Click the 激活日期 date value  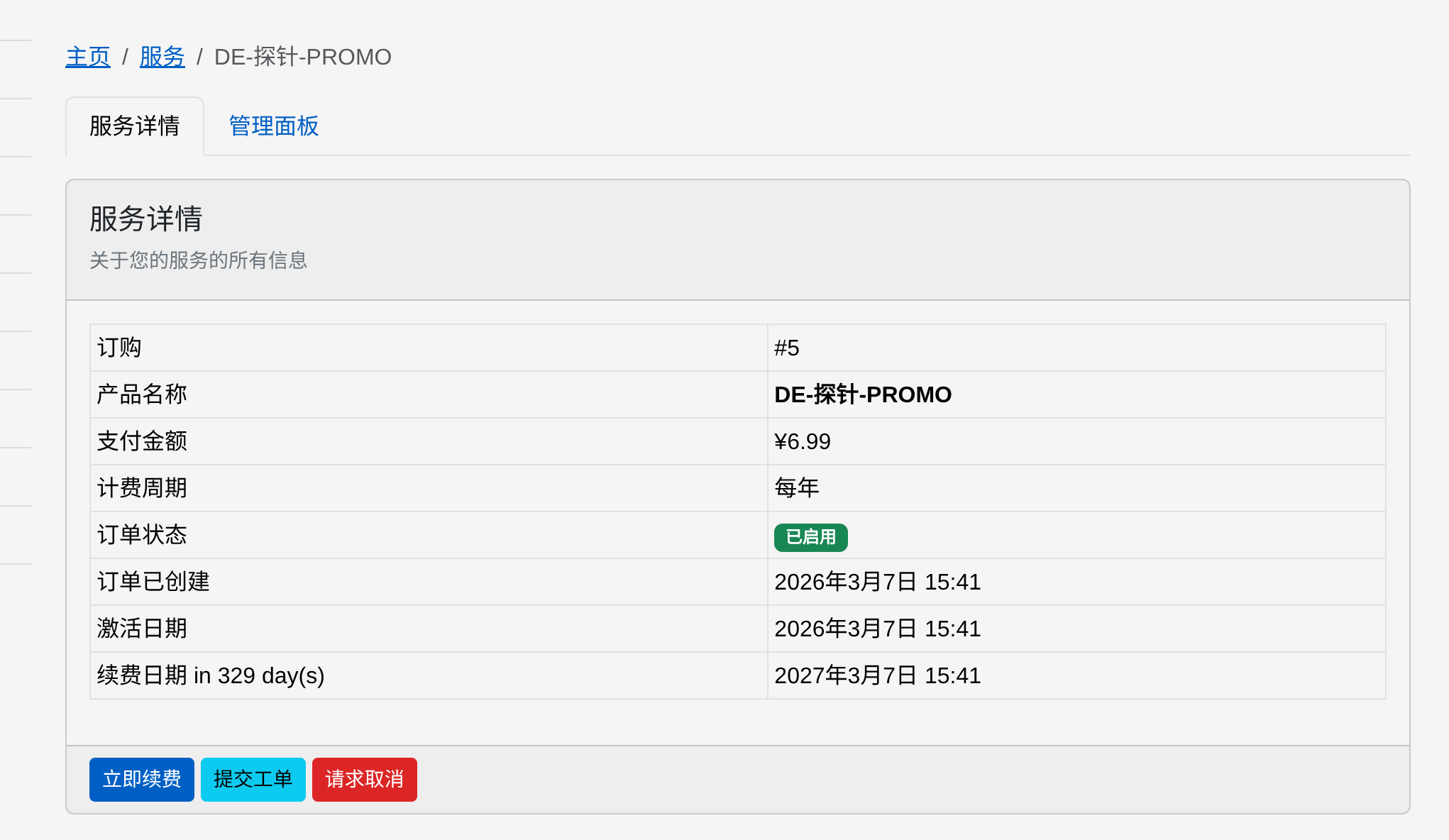point(877,629)
